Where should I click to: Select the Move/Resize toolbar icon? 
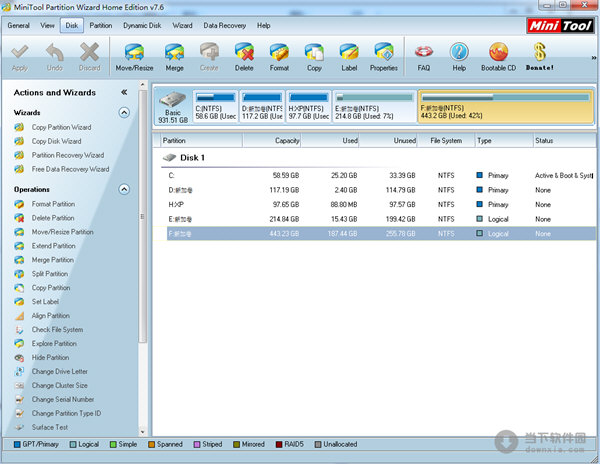pos(134,52)
